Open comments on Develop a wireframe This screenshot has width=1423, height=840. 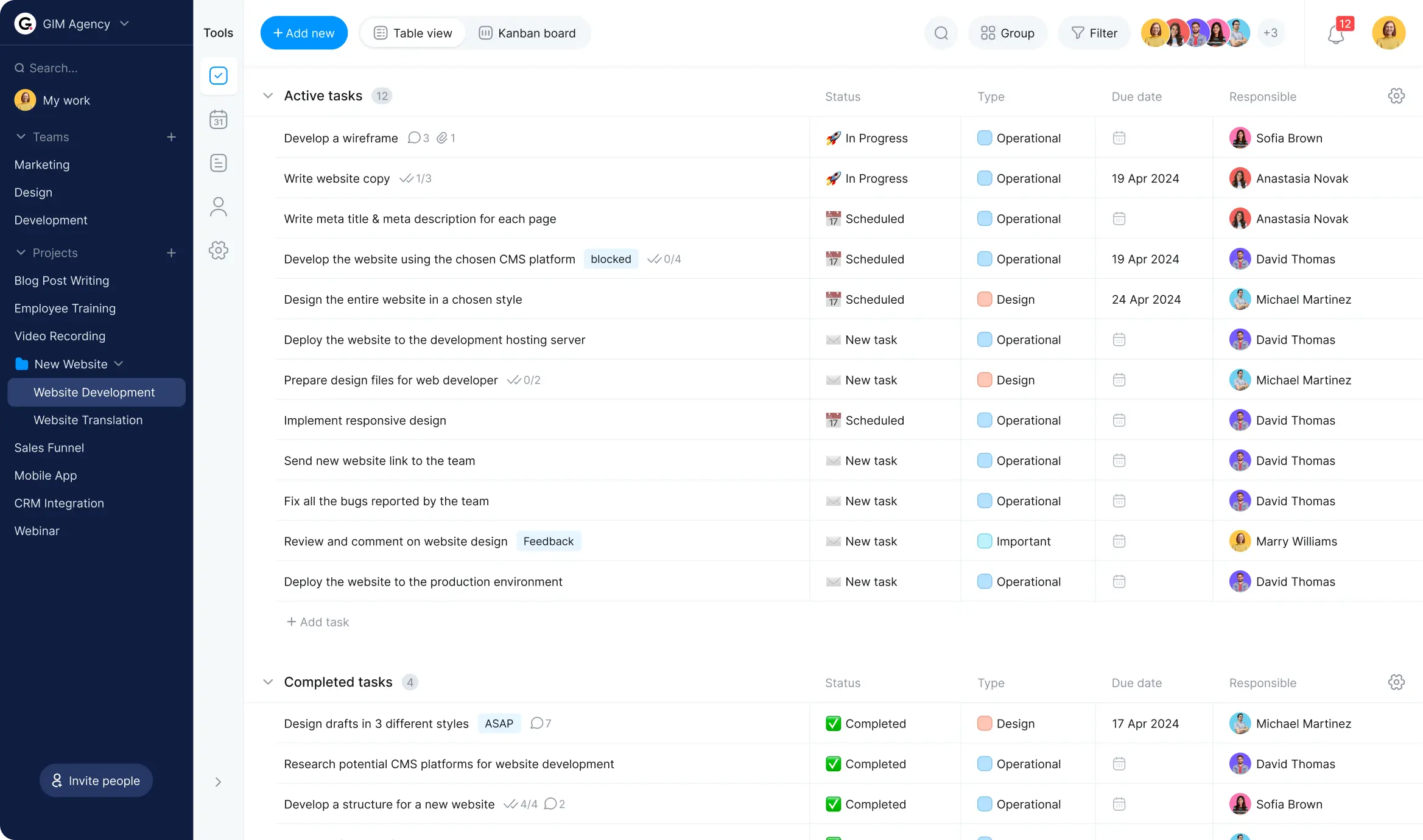[418, 138]
